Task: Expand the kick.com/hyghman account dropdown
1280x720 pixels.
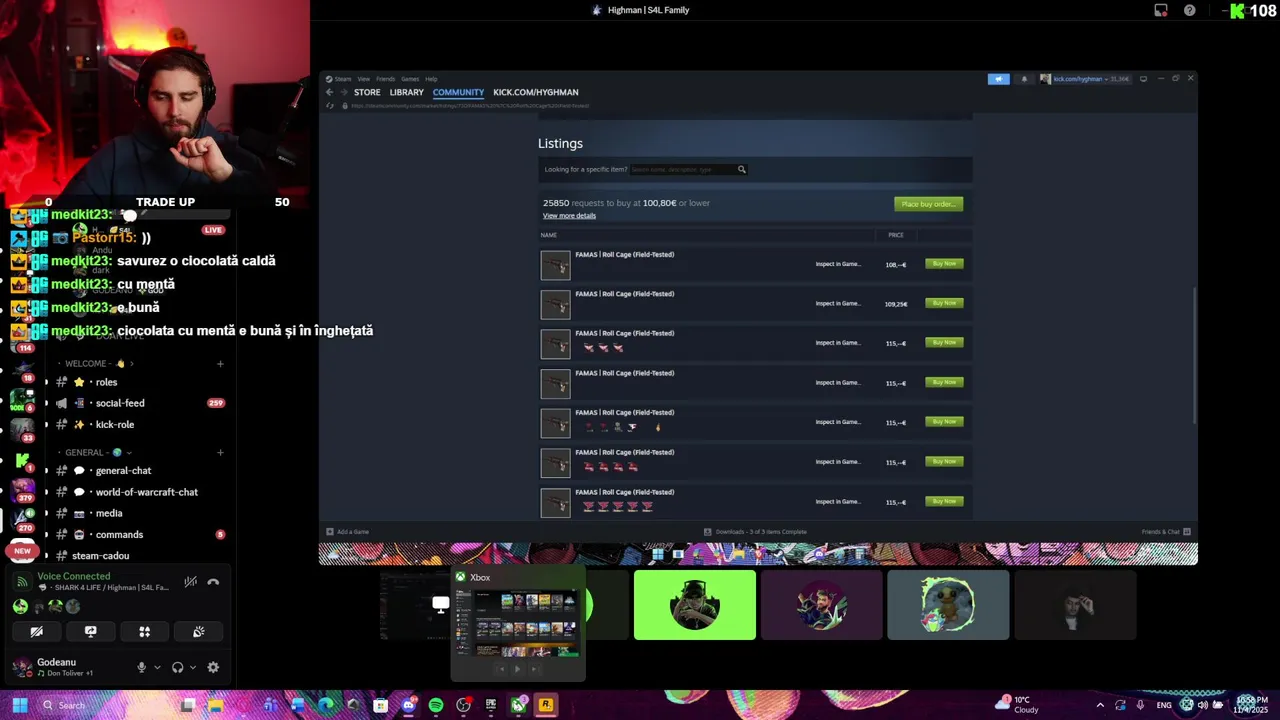Action: coord(1085,79)
